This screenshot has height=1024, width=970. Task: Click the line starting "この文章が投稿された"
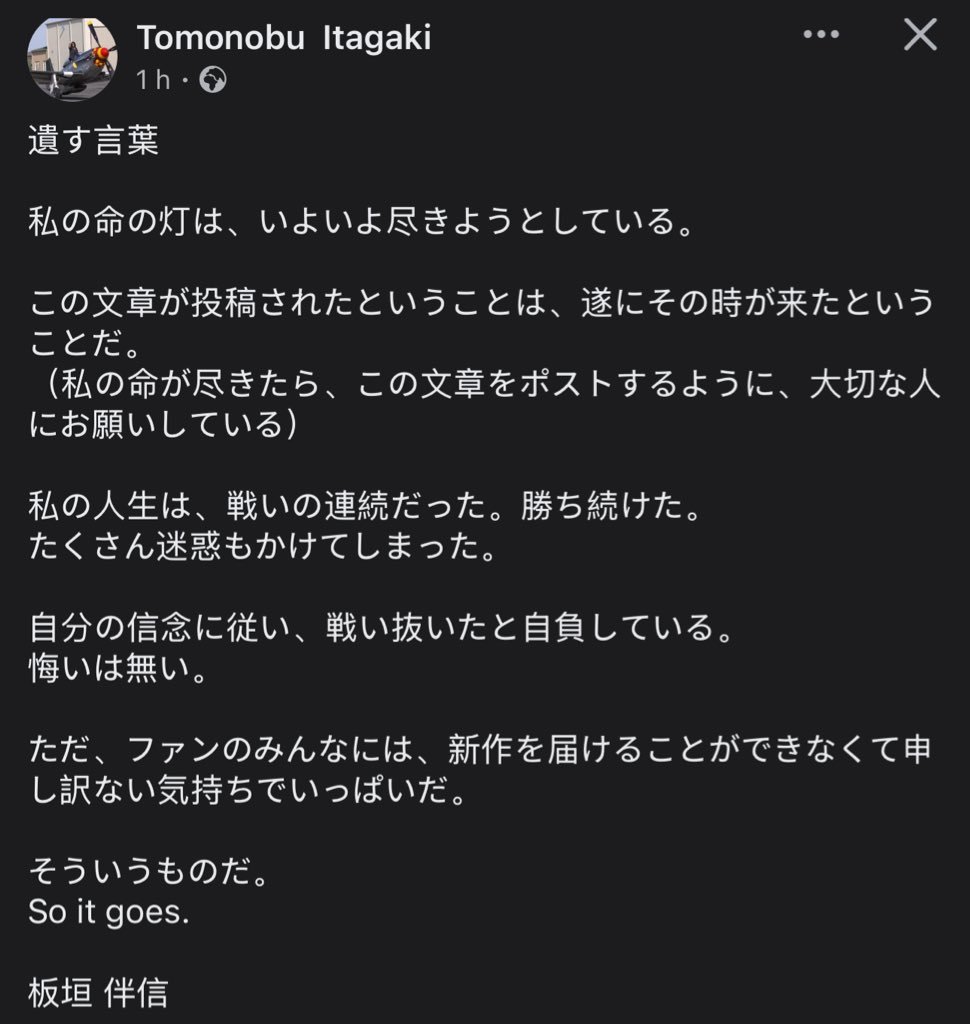480,304
